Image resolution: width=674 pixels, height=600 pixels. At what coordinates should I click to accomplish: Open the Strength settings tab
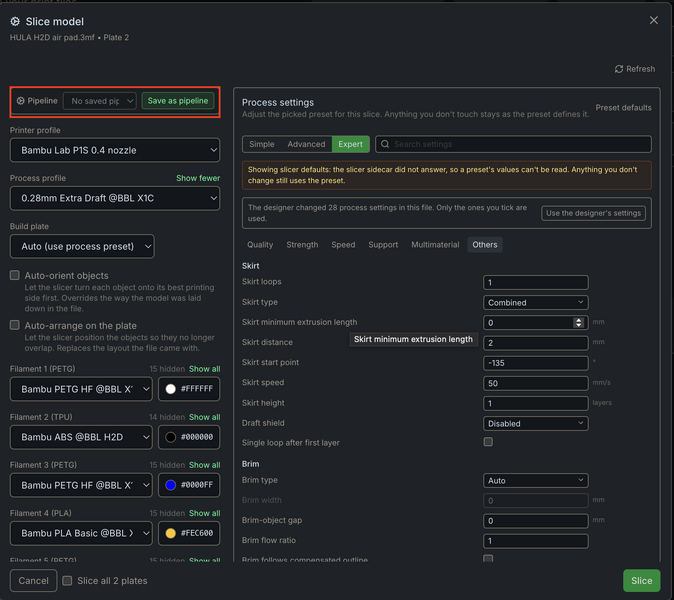(302, 245)
